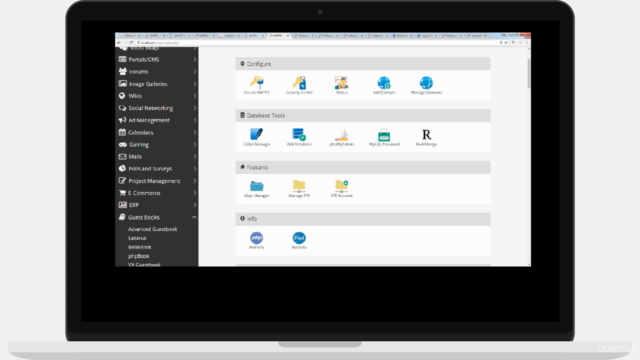Expand the Polls and Surveys chevron
This screenshot has height=360, width=640.
(x=195, y=169)
